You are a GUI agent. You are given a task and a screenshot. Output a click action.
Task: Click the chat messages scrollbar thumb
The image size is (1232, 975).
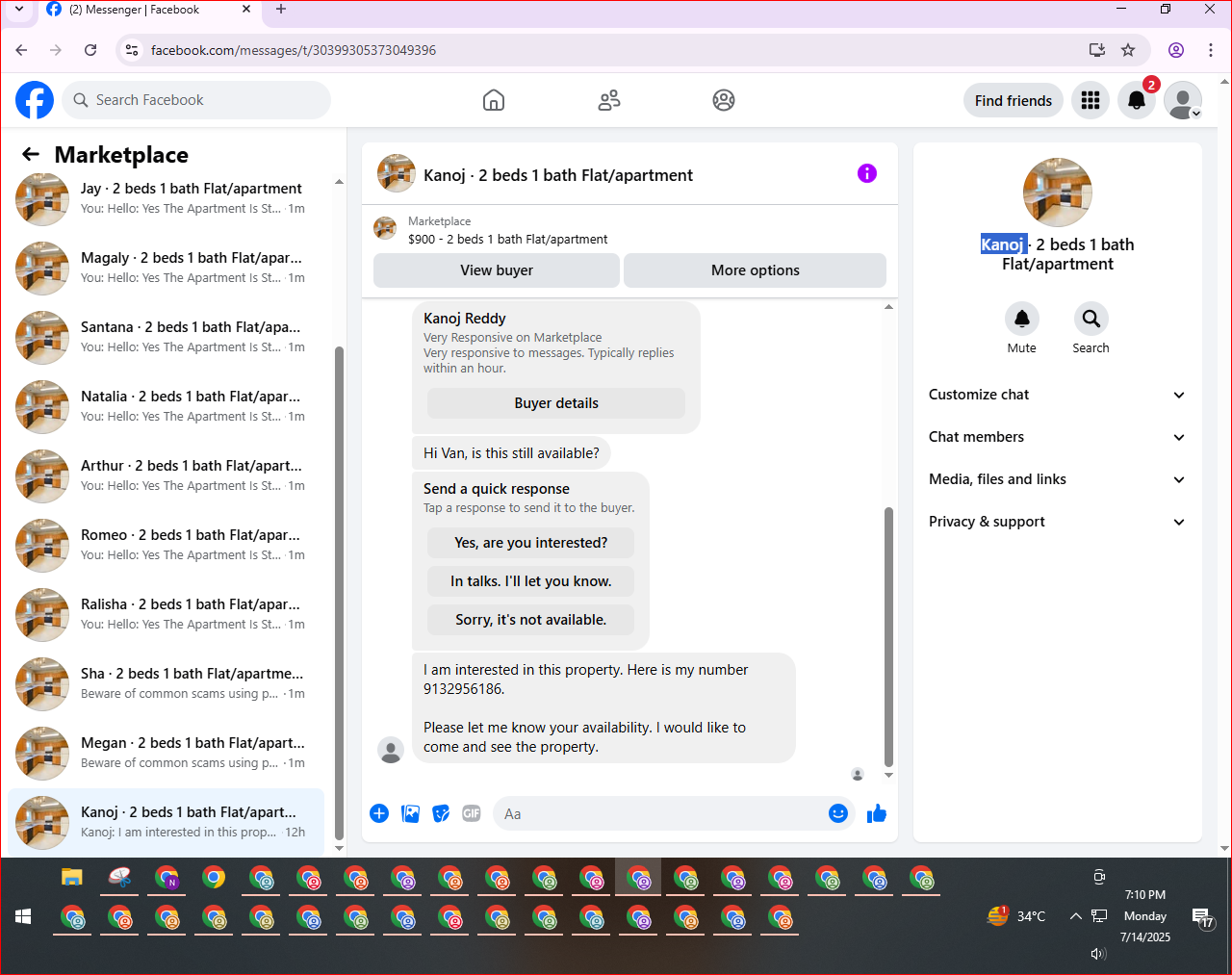[888, 637]
